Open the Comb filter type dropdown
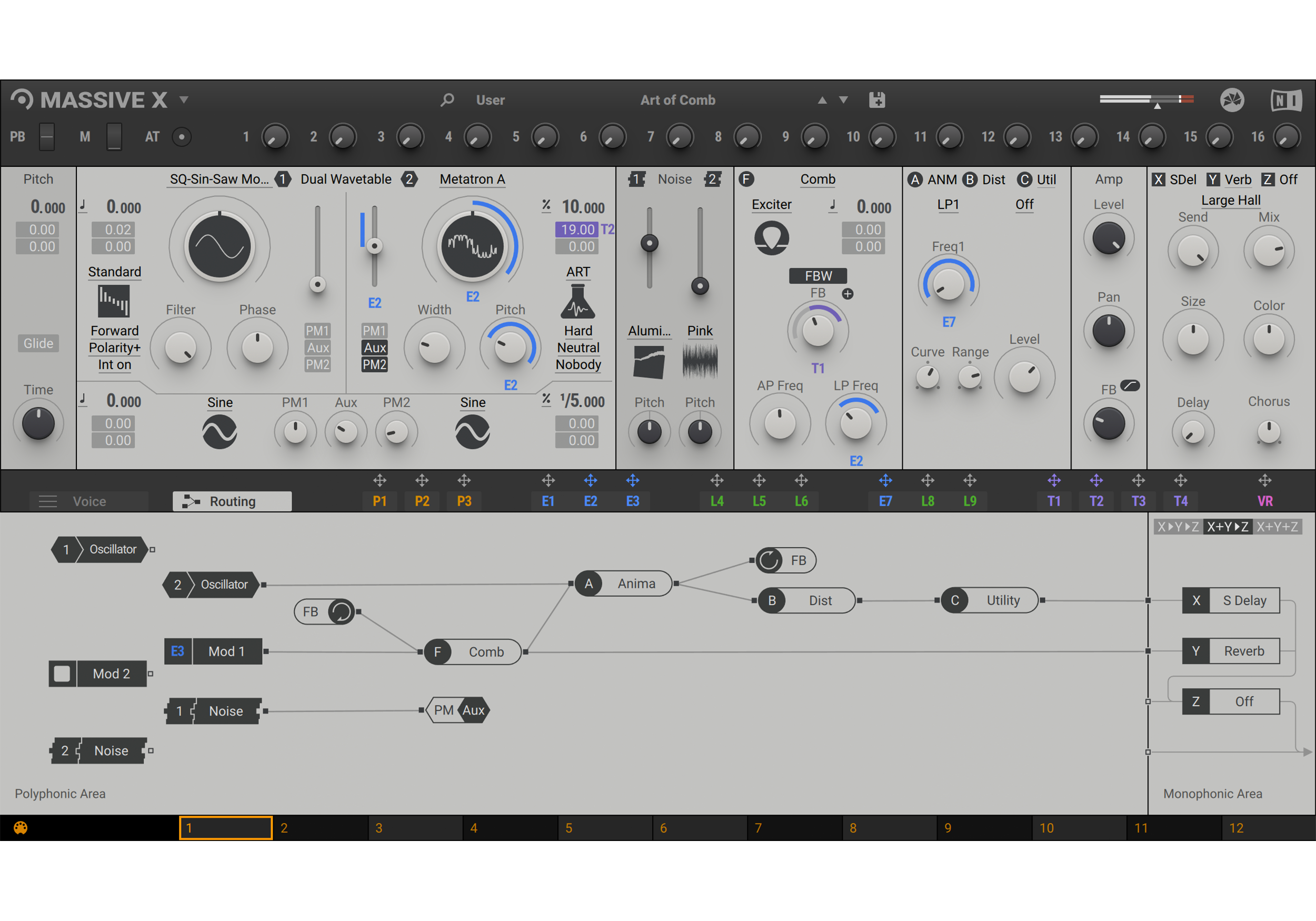The height and width of the screenshot is (921, 1316). pyautogui.click(x=818, y=179)
